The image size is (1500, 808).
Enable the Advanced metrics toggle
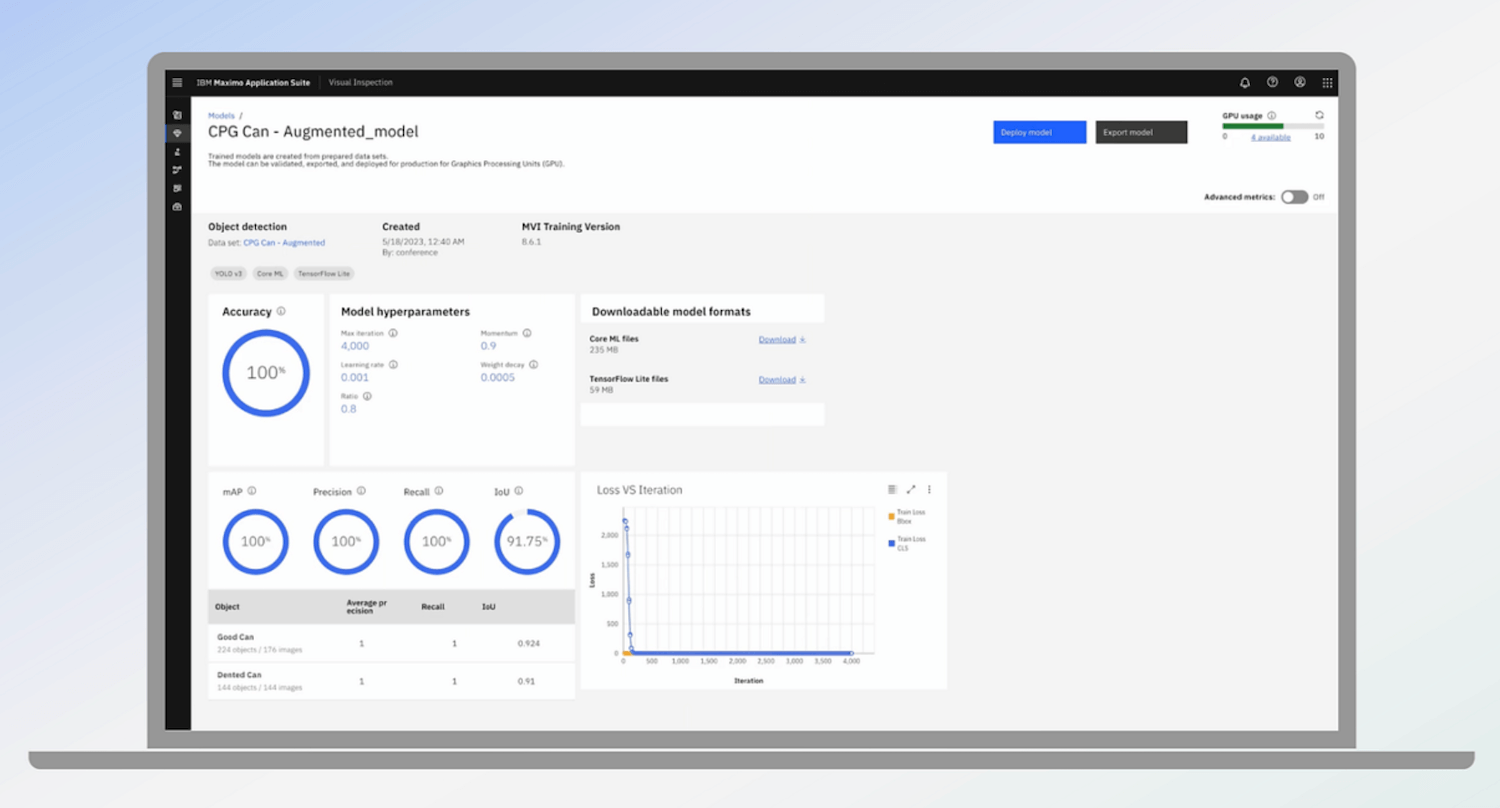(x=1296, y=198)
